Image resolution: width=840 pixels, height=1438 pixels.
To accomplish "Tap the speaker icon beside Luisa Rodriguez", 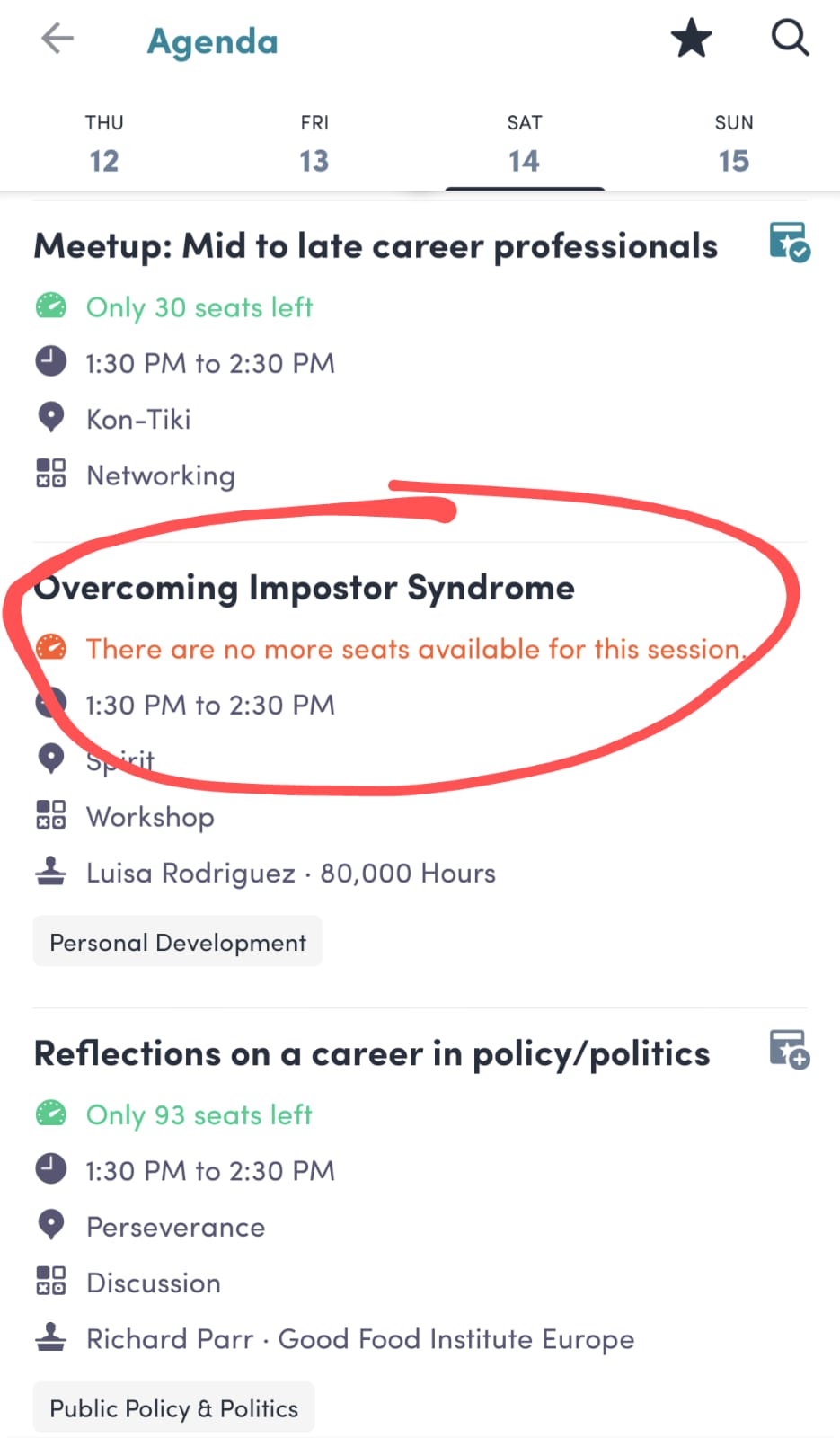I will pyautogui.click(x=50, y=872).
